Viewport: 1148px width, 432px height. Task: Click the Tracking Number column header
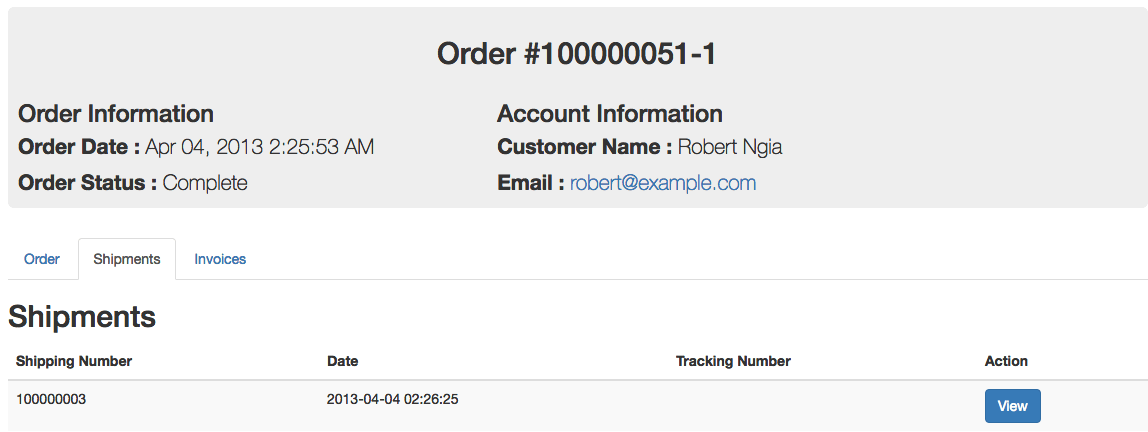(x=733, y=361)
